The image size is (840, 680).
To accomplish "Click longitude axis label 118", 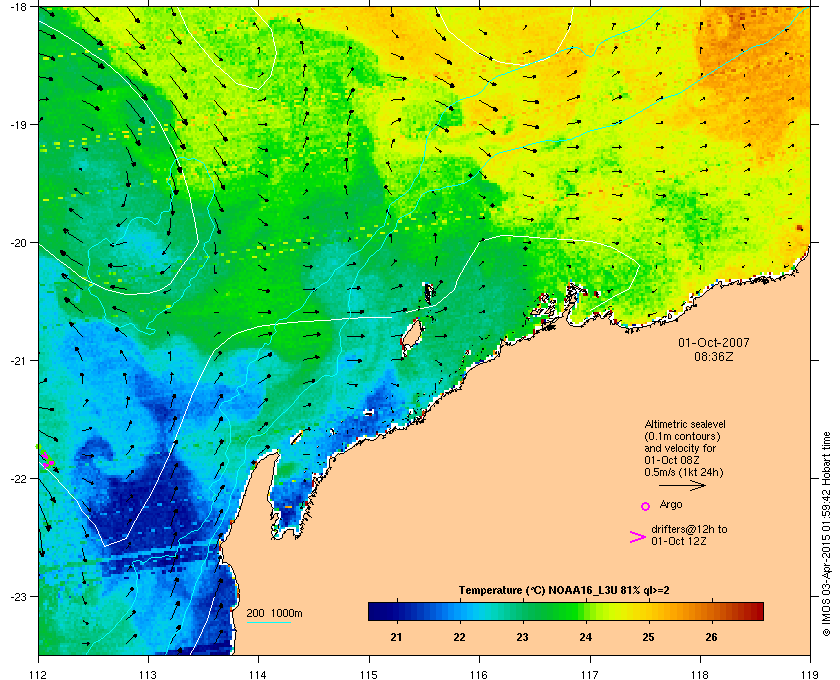I will coord(700,674).
